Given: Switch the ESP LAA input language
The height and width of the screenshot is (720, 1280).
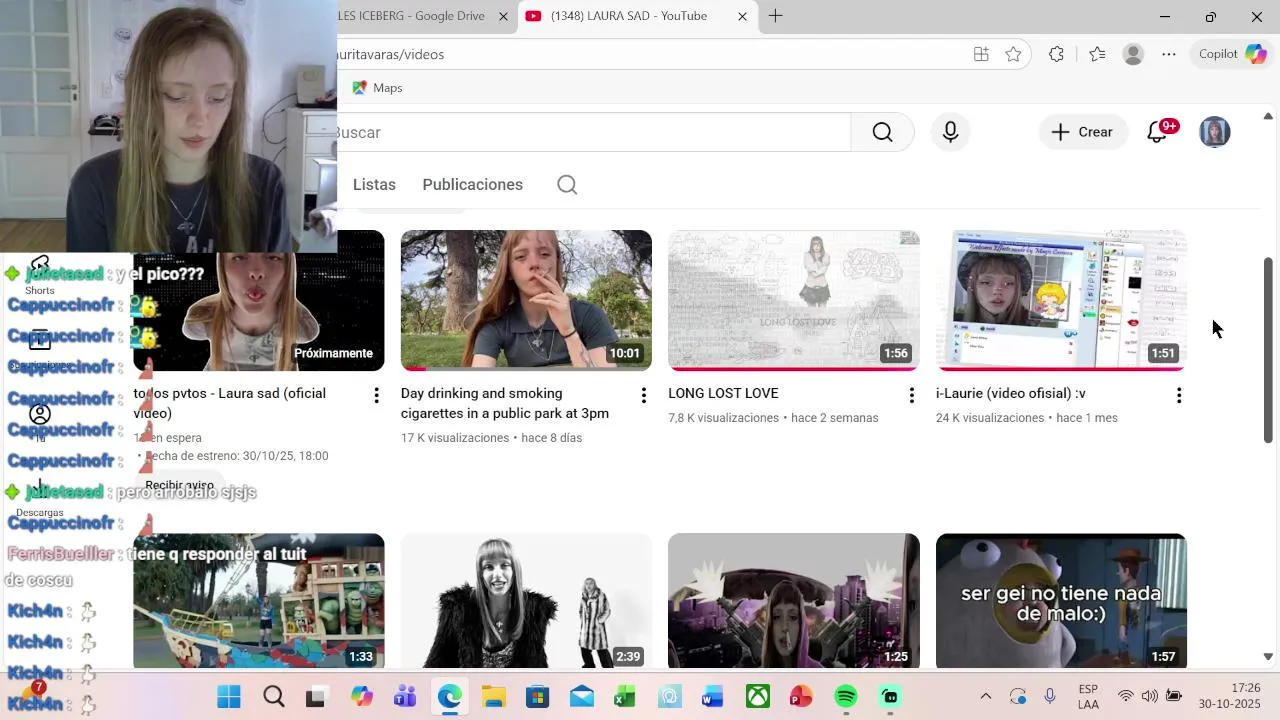Looking at the screenshot, I should tap(1088, 696).
